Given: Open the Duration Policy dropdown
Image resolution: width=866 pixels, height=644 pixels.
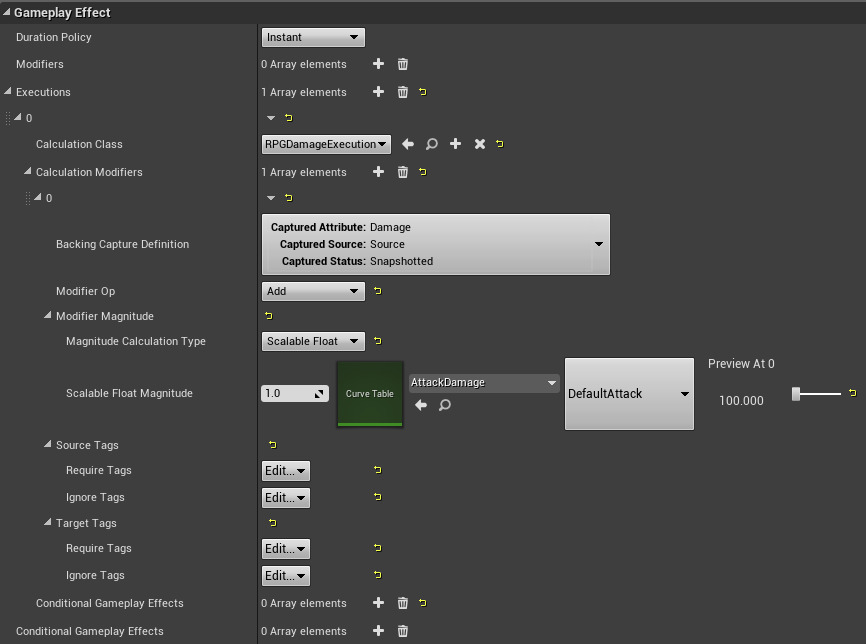Looking at the screenshot, I should coord(313,37).
